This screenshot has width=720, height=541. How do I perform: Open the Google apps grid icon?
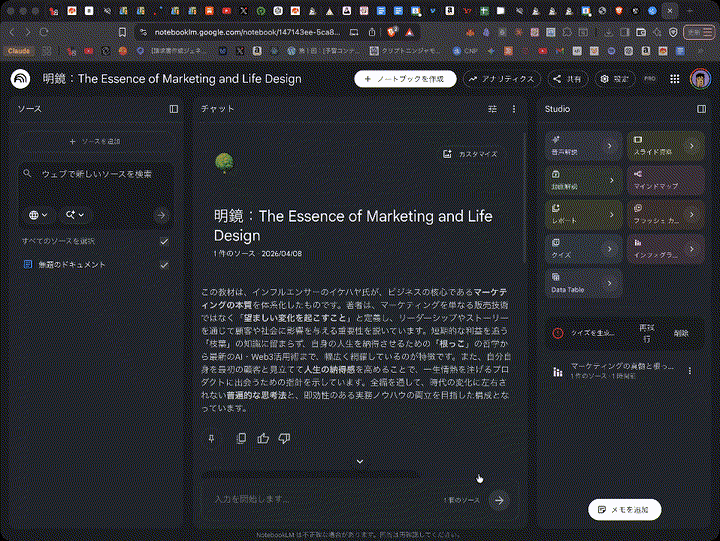[x=673, y=79]
